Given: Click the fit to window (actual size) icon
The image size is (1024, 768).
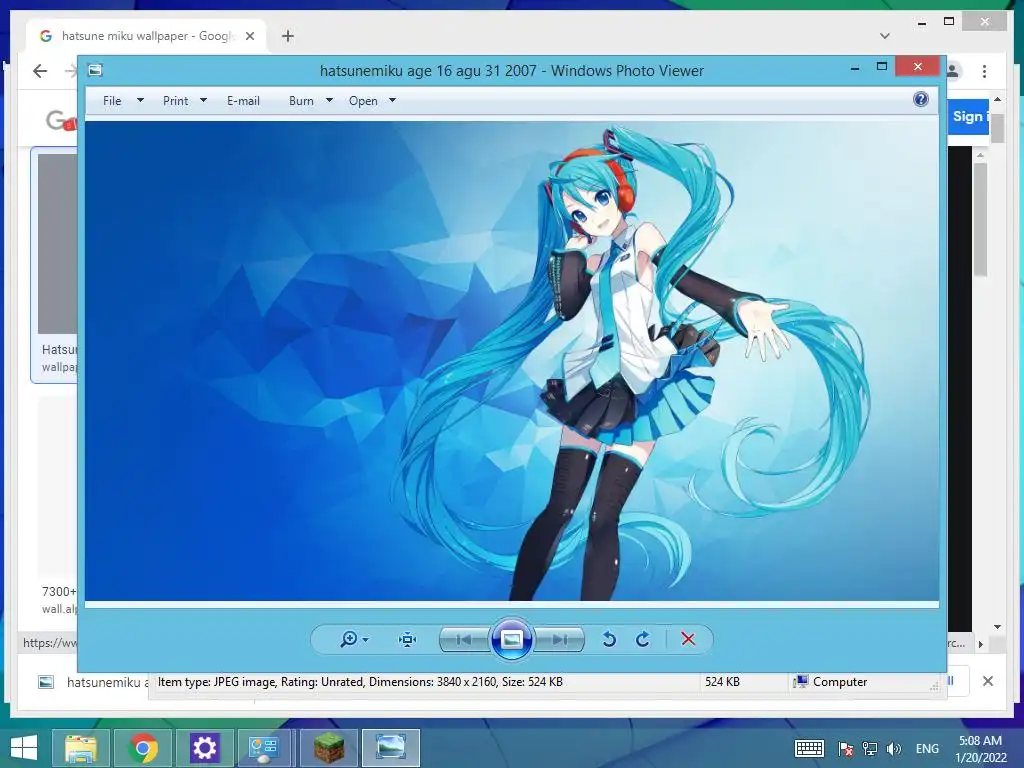Looking at the screenshot, I should click(408, 639).
